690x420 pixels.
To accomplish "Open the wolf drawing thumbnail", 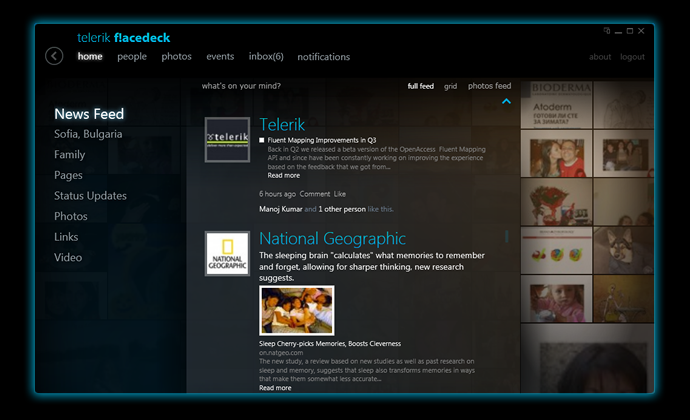I will [624, 251].
